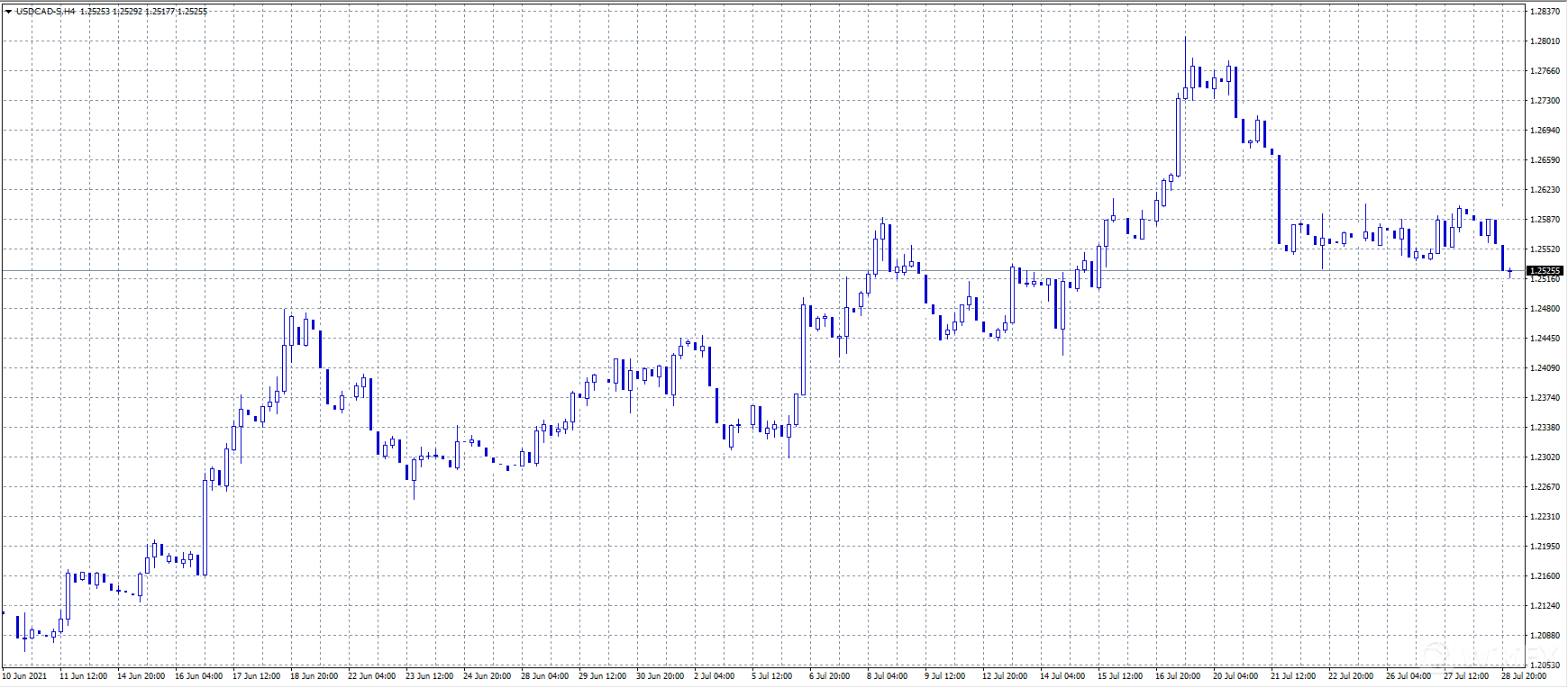The width and height of the screenshot is (1568, 688).
Task: Click the 1.28010 price axis label
Action: [1545, 41]
